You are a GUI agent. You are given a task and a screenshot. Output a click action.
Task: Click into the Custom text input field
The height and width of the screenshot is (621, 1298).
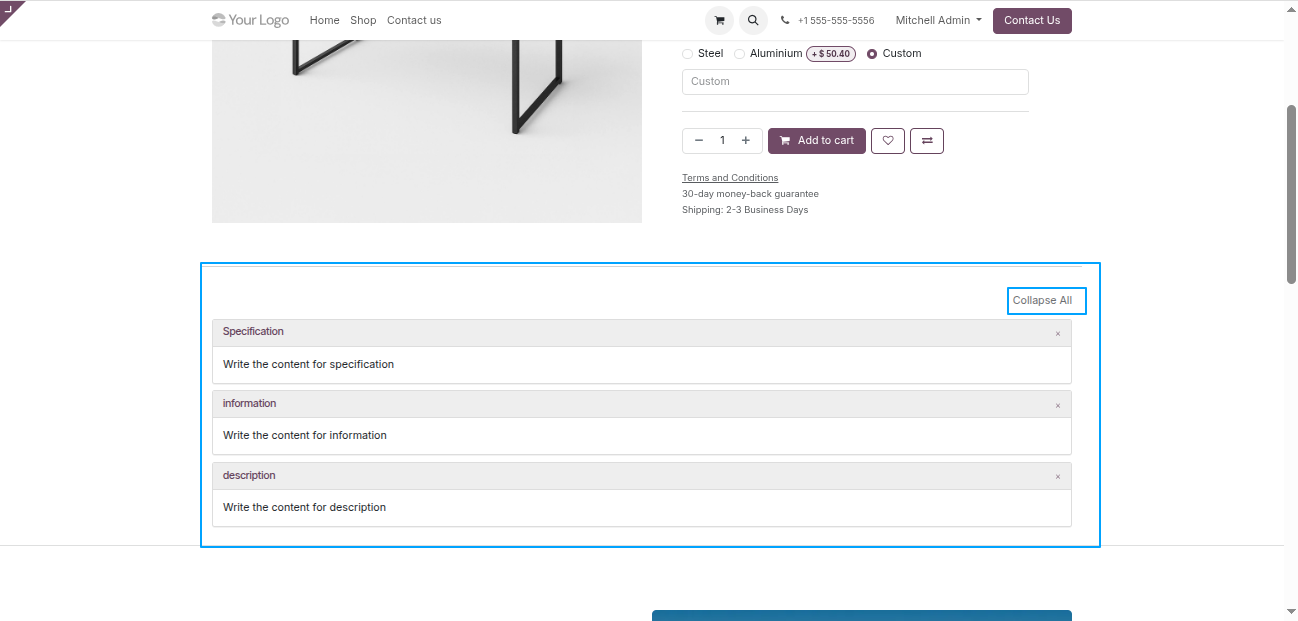coord(854,81)
